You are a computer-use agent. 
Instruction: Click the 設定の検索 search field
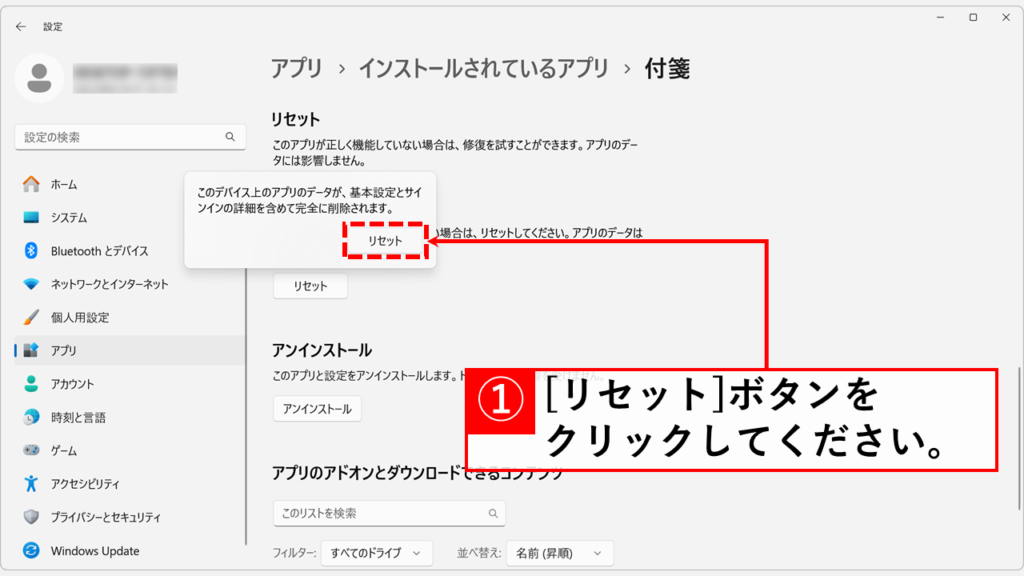coord(130,137)
